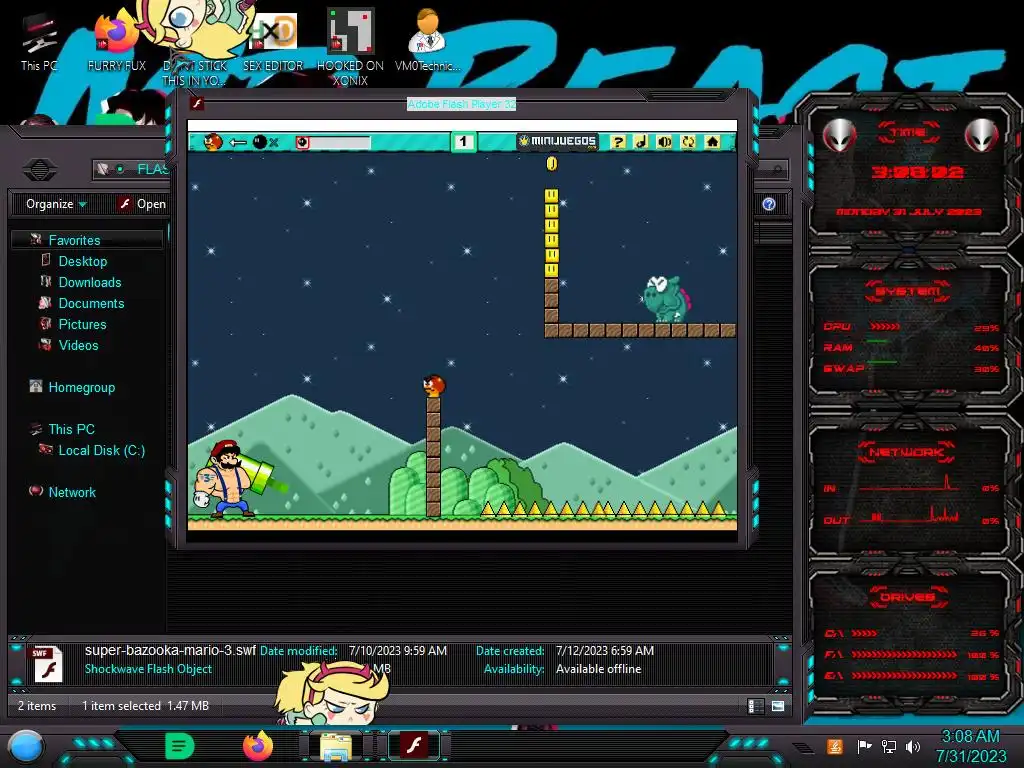This screenshot has width=1024, height=768.
Task: Select Homegroup in navigation pane
Action: tap(82, 387)
